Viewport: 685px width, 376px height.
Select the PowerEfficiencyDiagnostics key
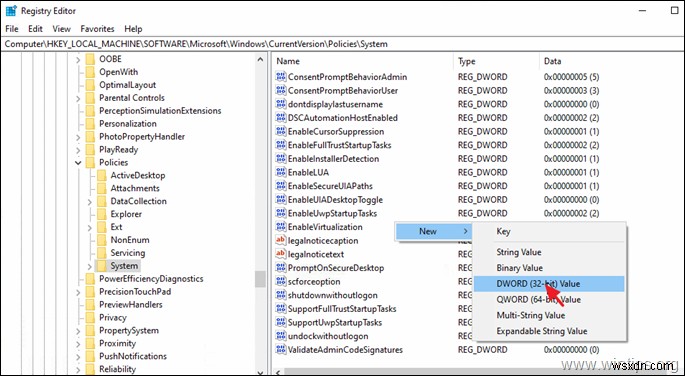(151, 279)
